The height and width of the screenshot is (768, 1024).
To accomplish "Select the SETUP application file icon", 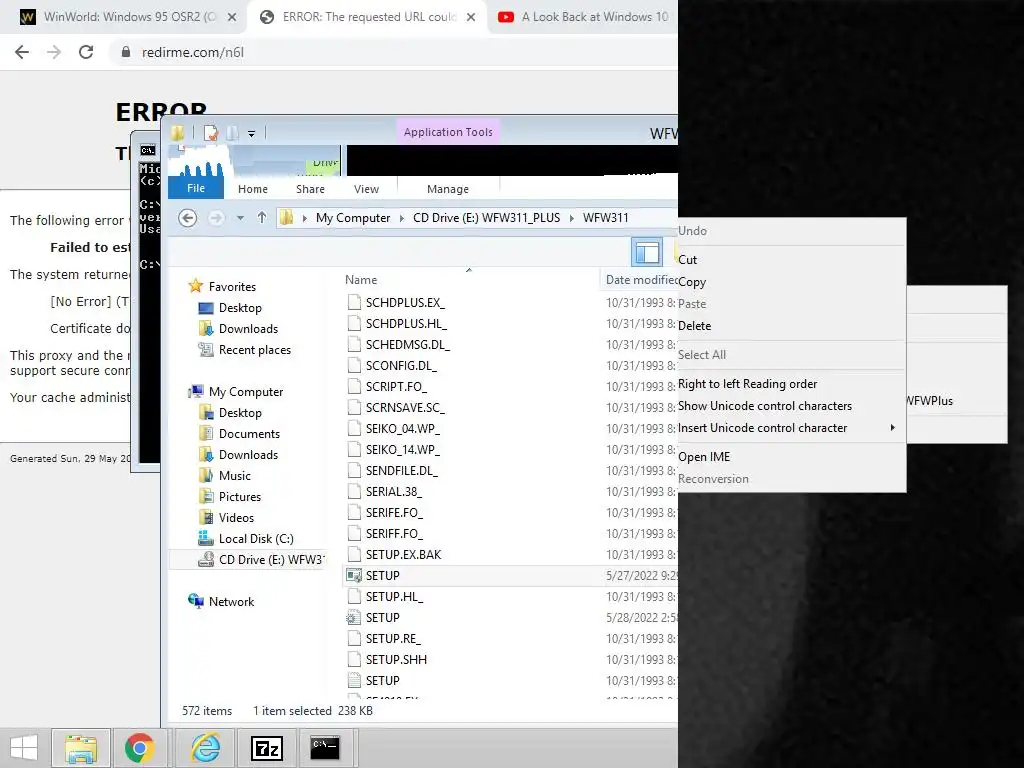I will [x=354, y=575].
